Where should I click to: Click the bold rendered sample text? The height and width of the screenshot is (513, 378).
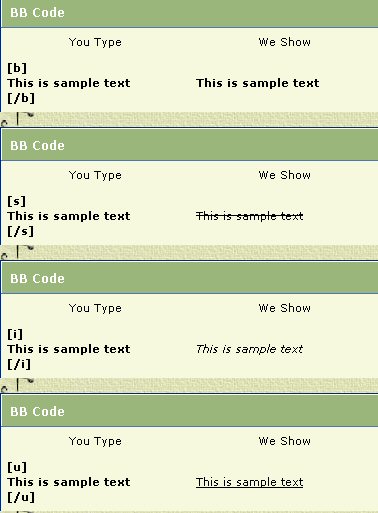pyautogui.click(x=257, y=83)
